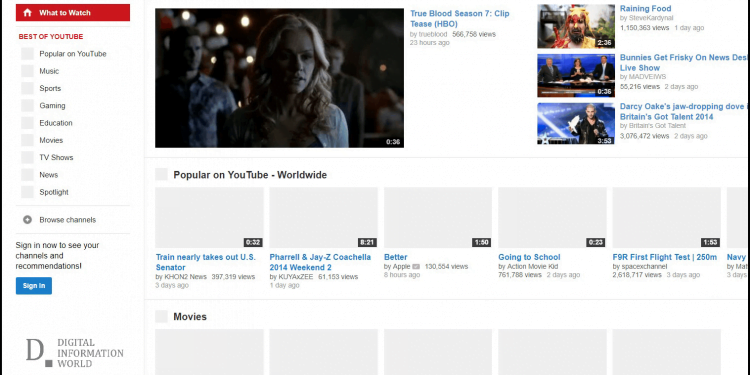
Task: Click the blue Sign in button
Action: (x=33, y=286)
